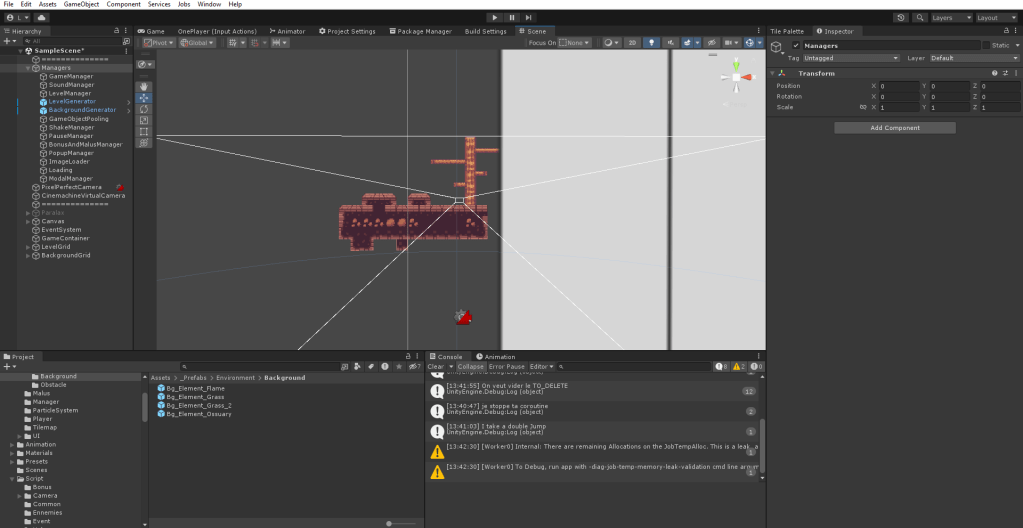Image resolution: width=1023 pixels, height=528 pixels.
Task: Open the cloud services icon
Action: (42, 18)
